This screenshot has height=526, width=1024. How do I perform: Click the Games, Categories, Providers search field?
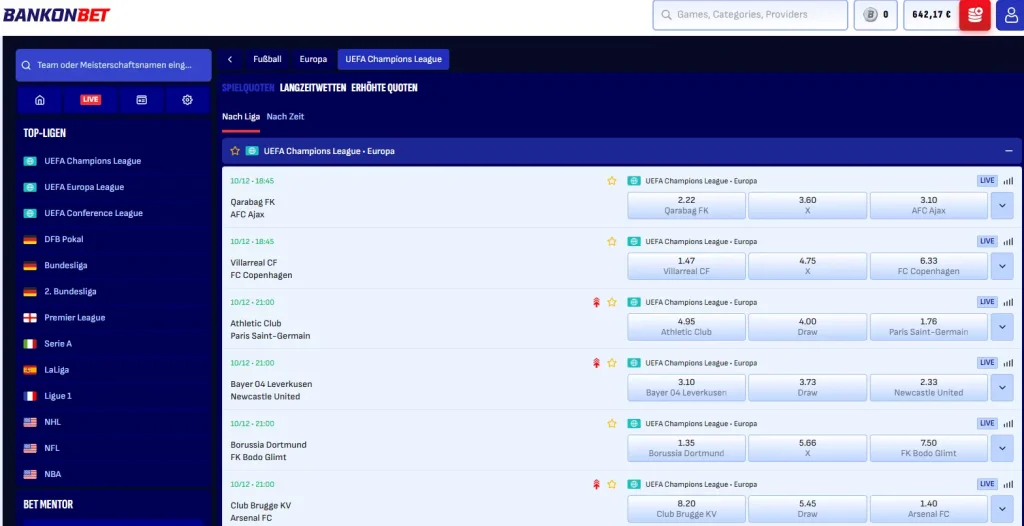coord(750,15)
